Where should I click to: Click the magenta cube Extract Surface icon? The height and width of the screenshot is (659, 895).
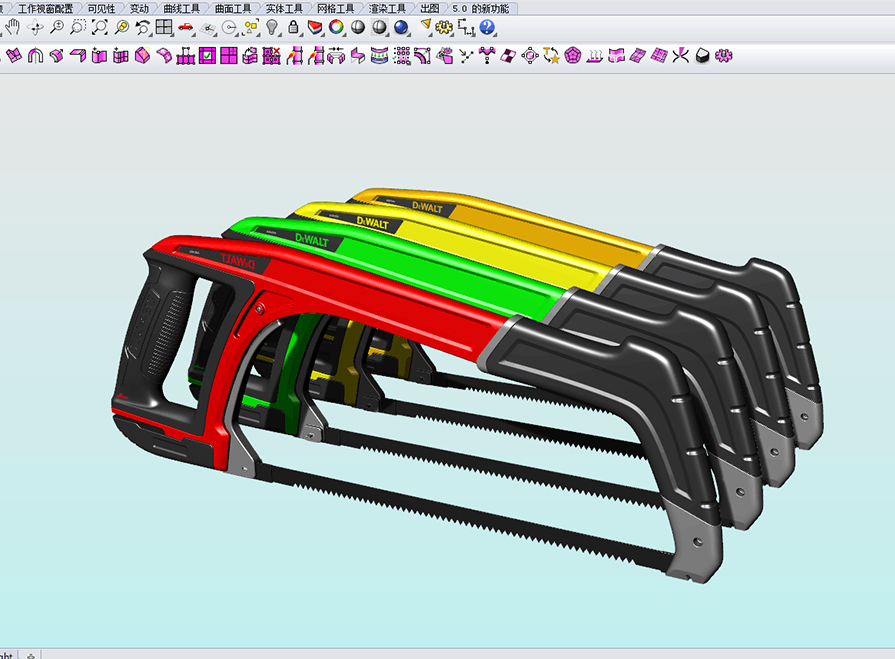(x=143, y=56)
